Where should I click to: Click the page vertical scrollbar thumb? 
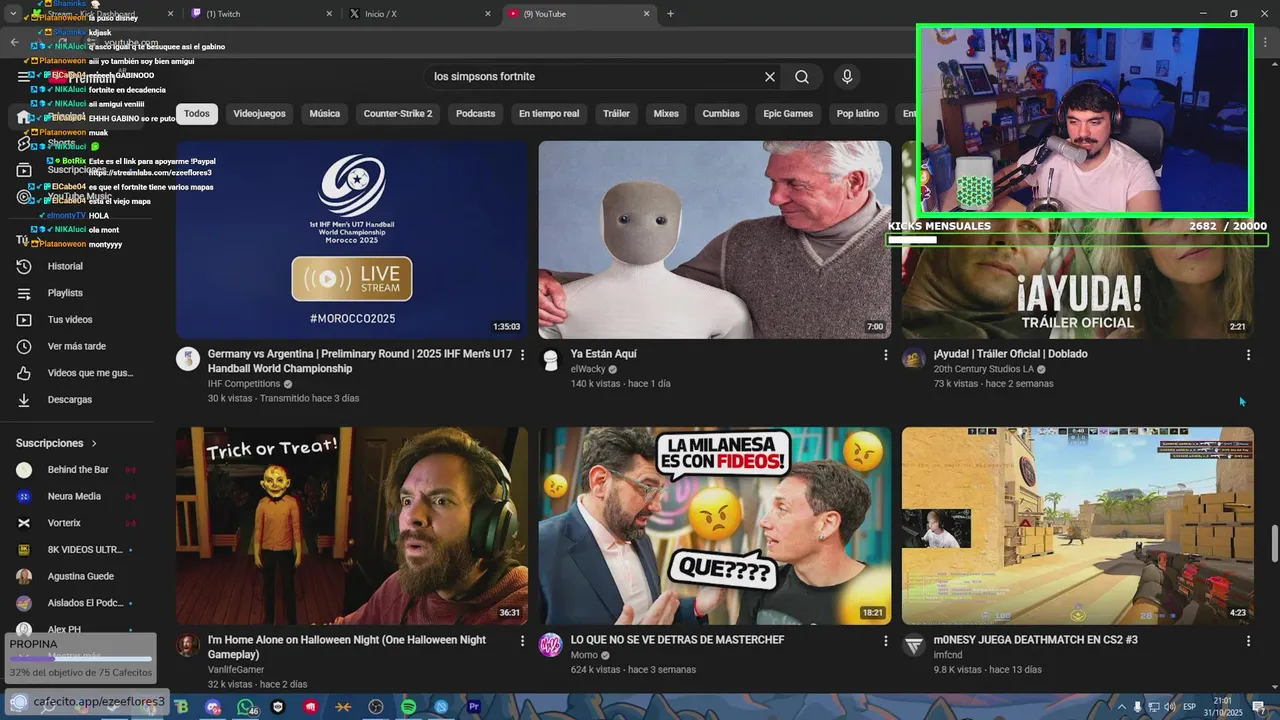1274,544
